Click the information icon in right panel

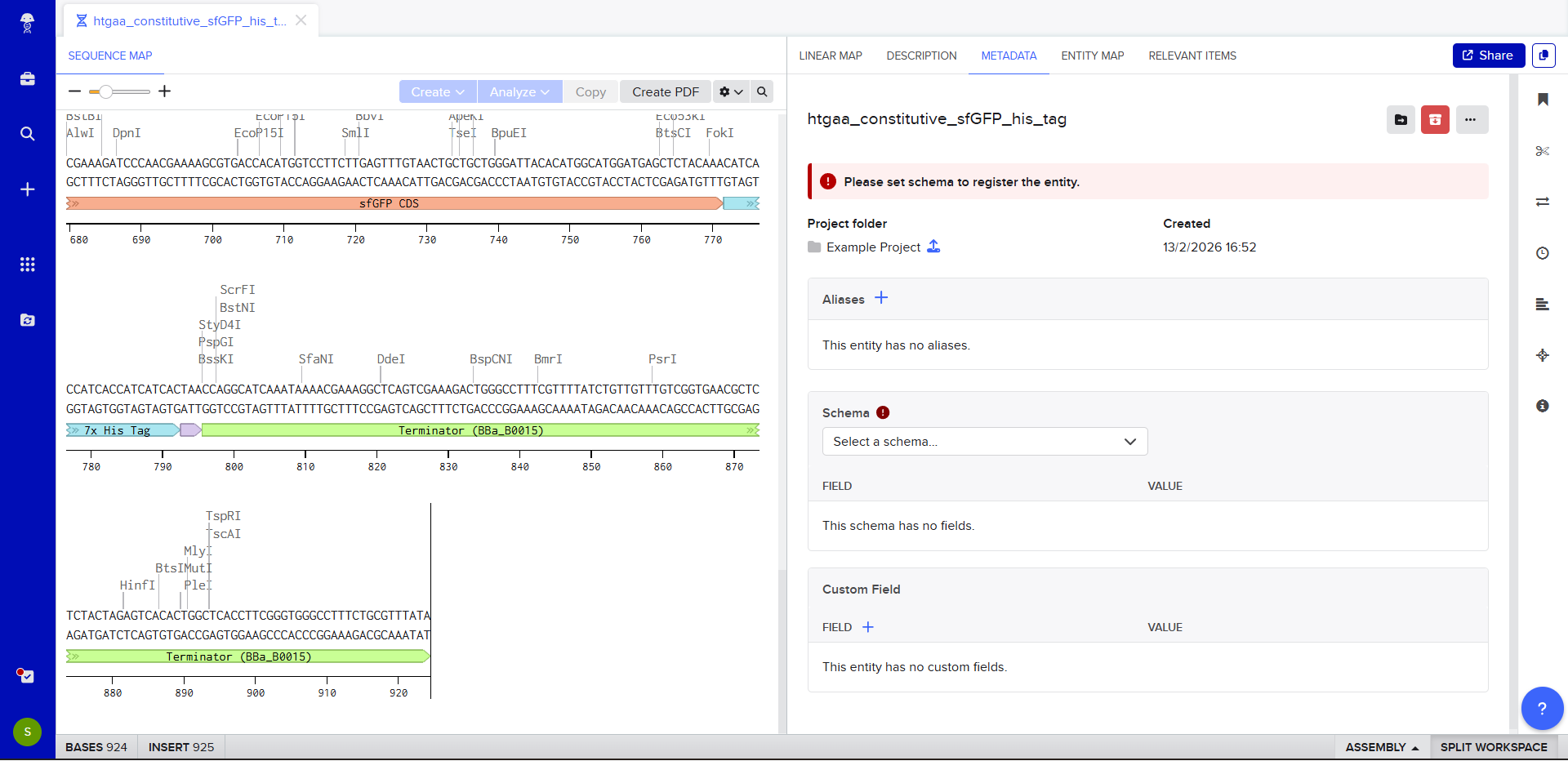click(1543, 406)
